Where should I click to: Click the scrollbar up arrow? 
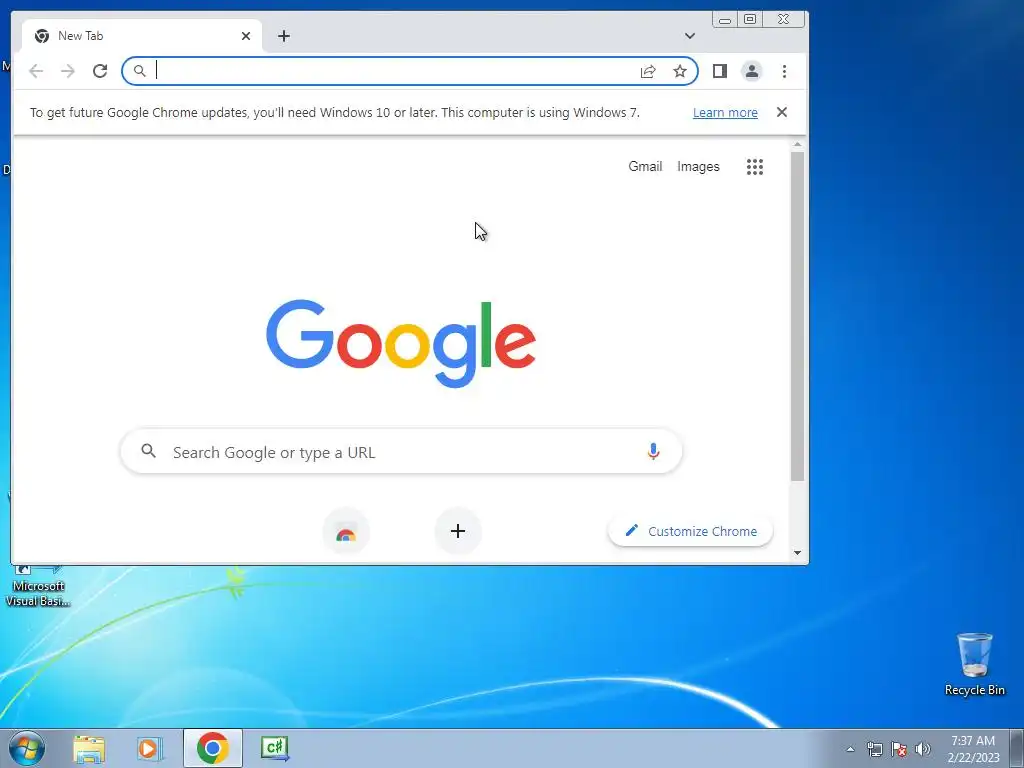point(797,144)
